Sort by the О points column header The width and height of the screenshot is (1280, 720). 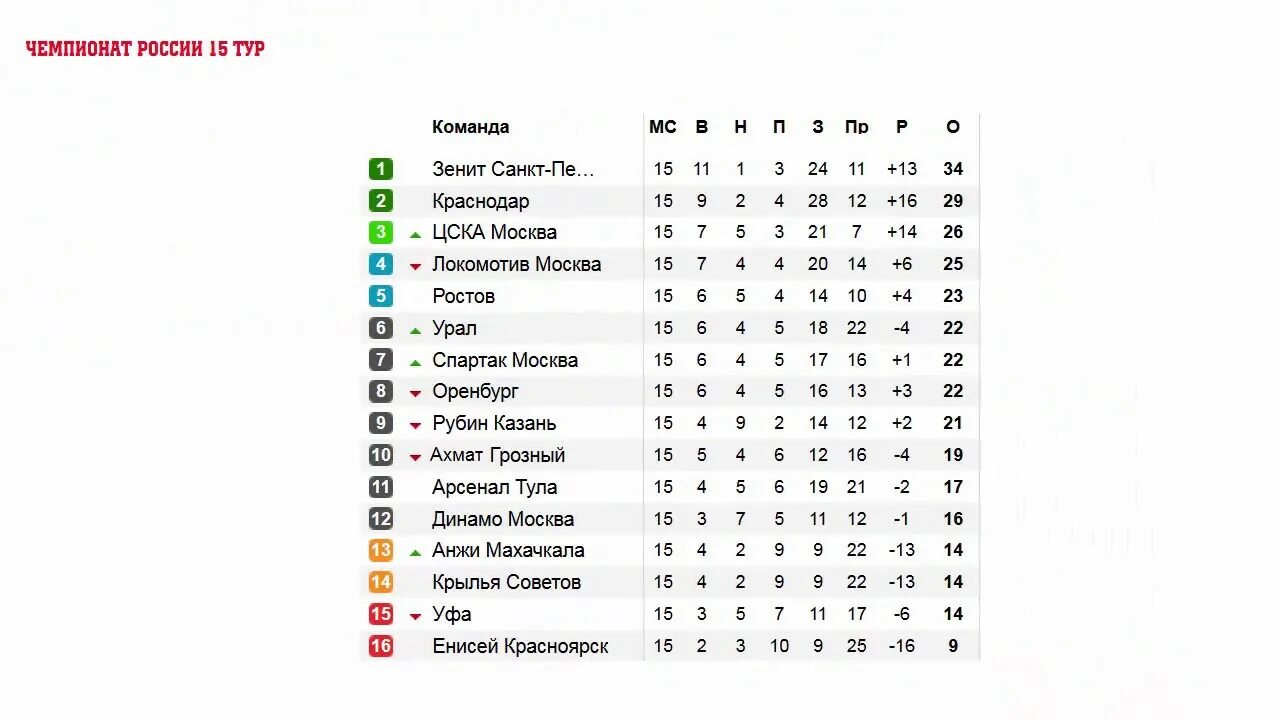coord(953,127)
